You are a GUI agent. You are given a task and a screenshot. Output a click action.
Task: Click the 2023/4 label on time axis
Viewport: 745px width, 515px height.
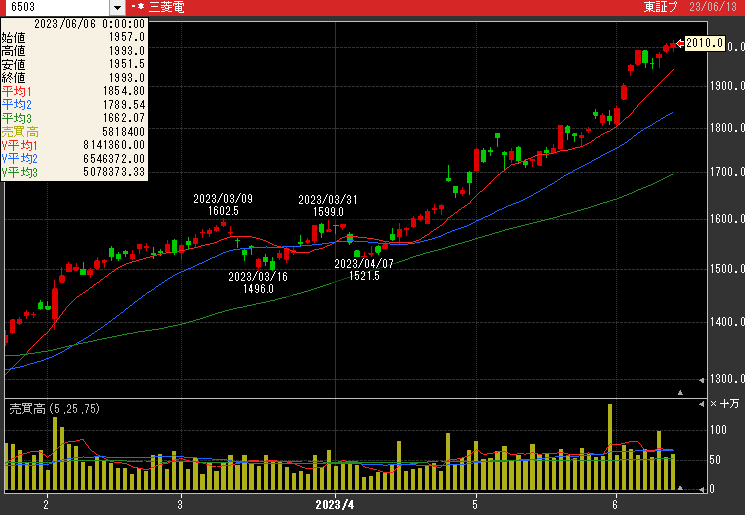(335, 503)
